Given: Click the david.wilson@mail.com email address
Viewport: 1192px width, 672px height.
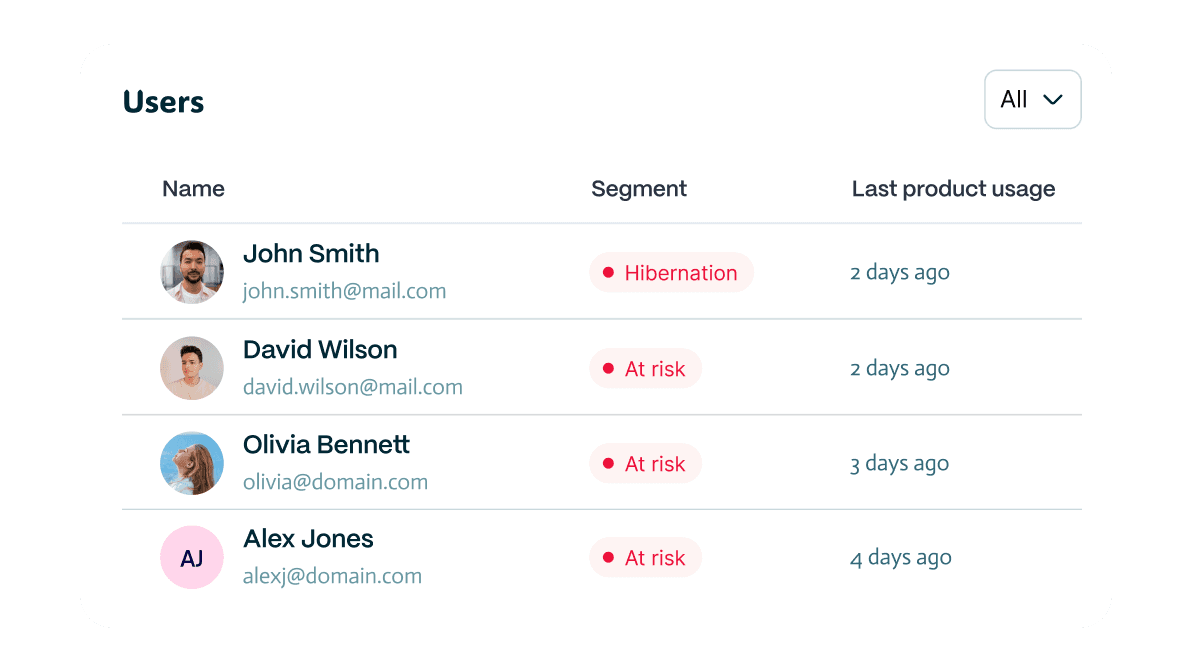Looking at the screenshot, I should [x=352, y=387].
